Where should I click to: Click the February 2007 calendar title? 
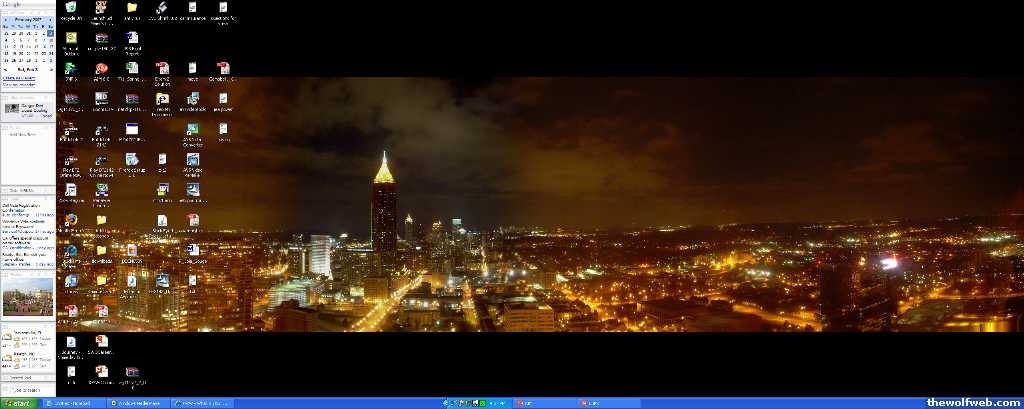pyautogui.click(x=28, y=18)
